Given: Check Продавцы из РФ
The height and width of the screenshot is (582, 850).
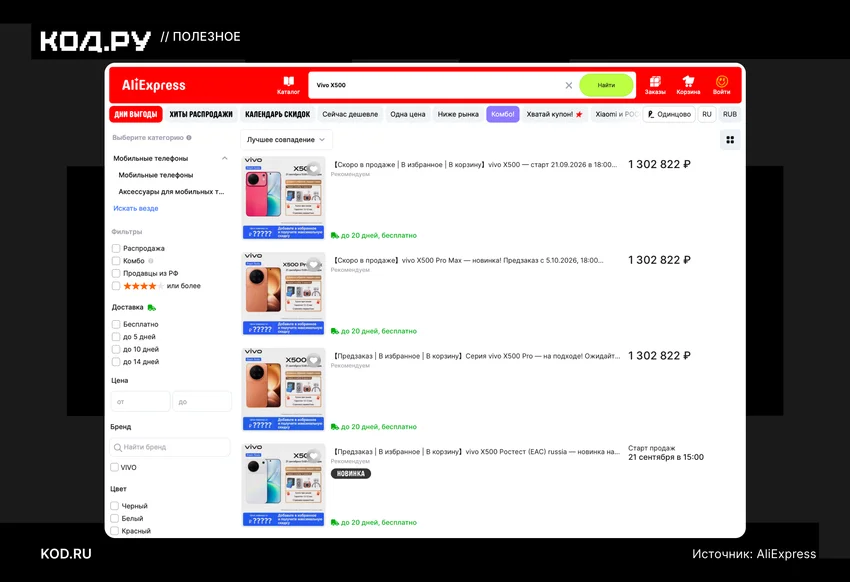Looking at the screenshot, I should pyautogui.click(x=116, y=273).
